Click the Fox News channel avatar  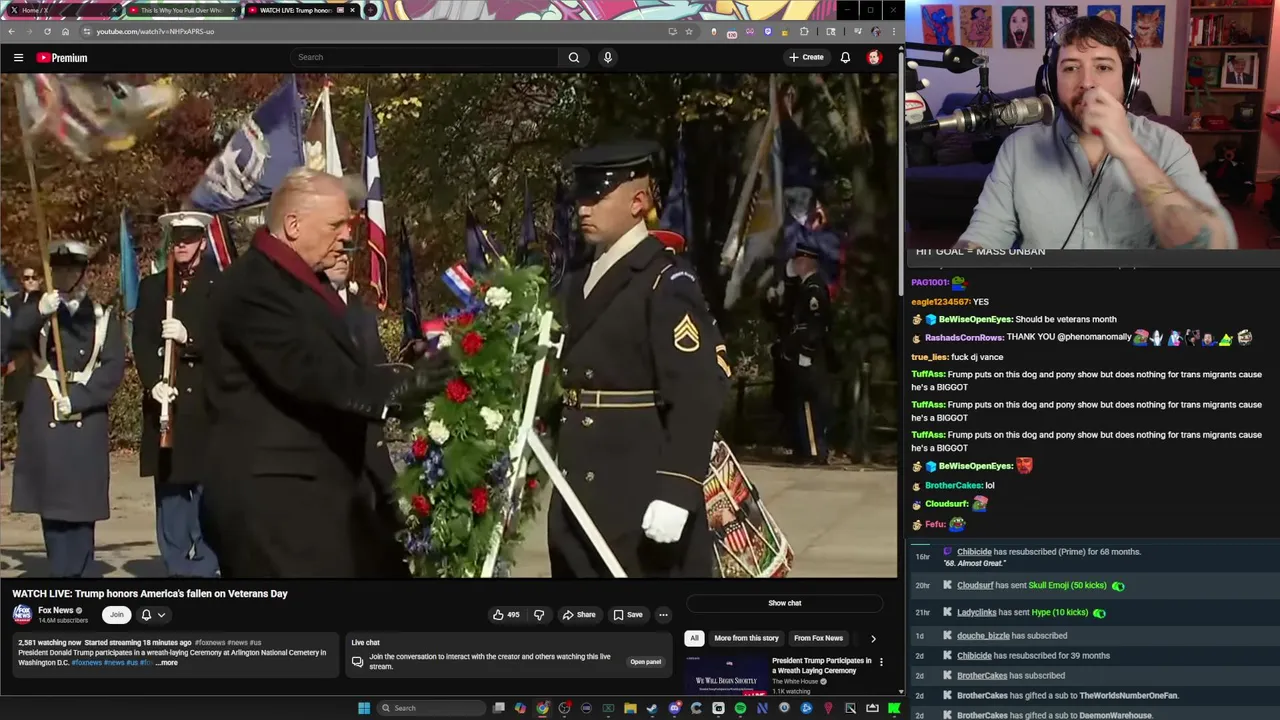click(22, 615)
